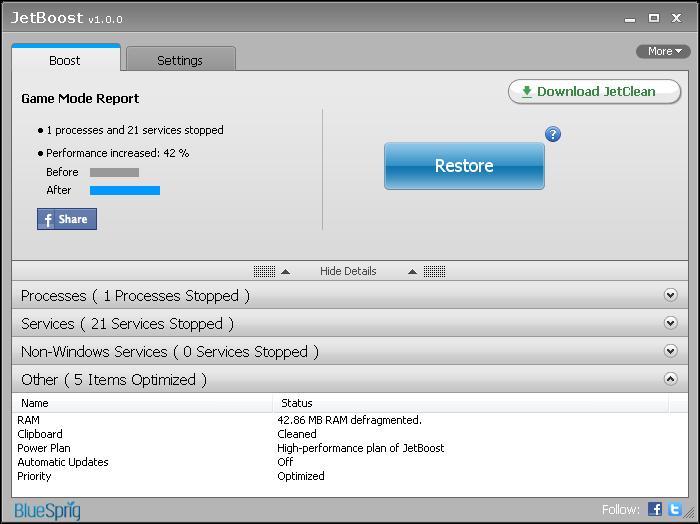Click the Restore button
Screen dimensions: 700x524
click(x=464, y=166)
